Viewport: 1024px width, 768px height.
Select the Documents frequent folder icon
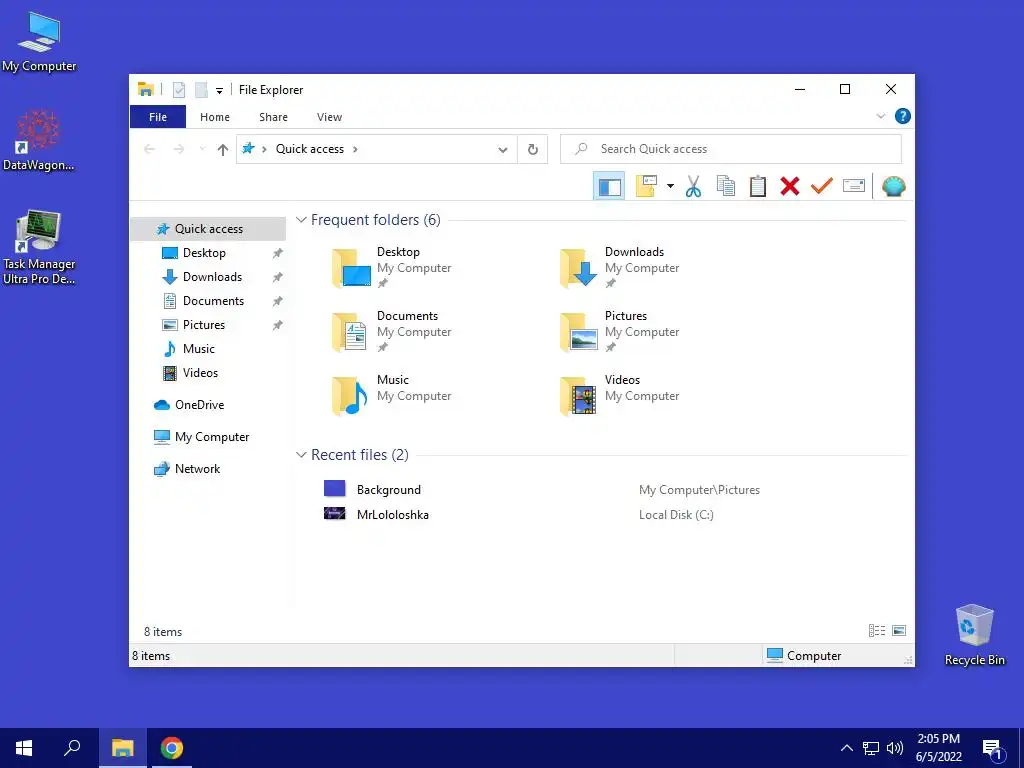pos(350,332)
